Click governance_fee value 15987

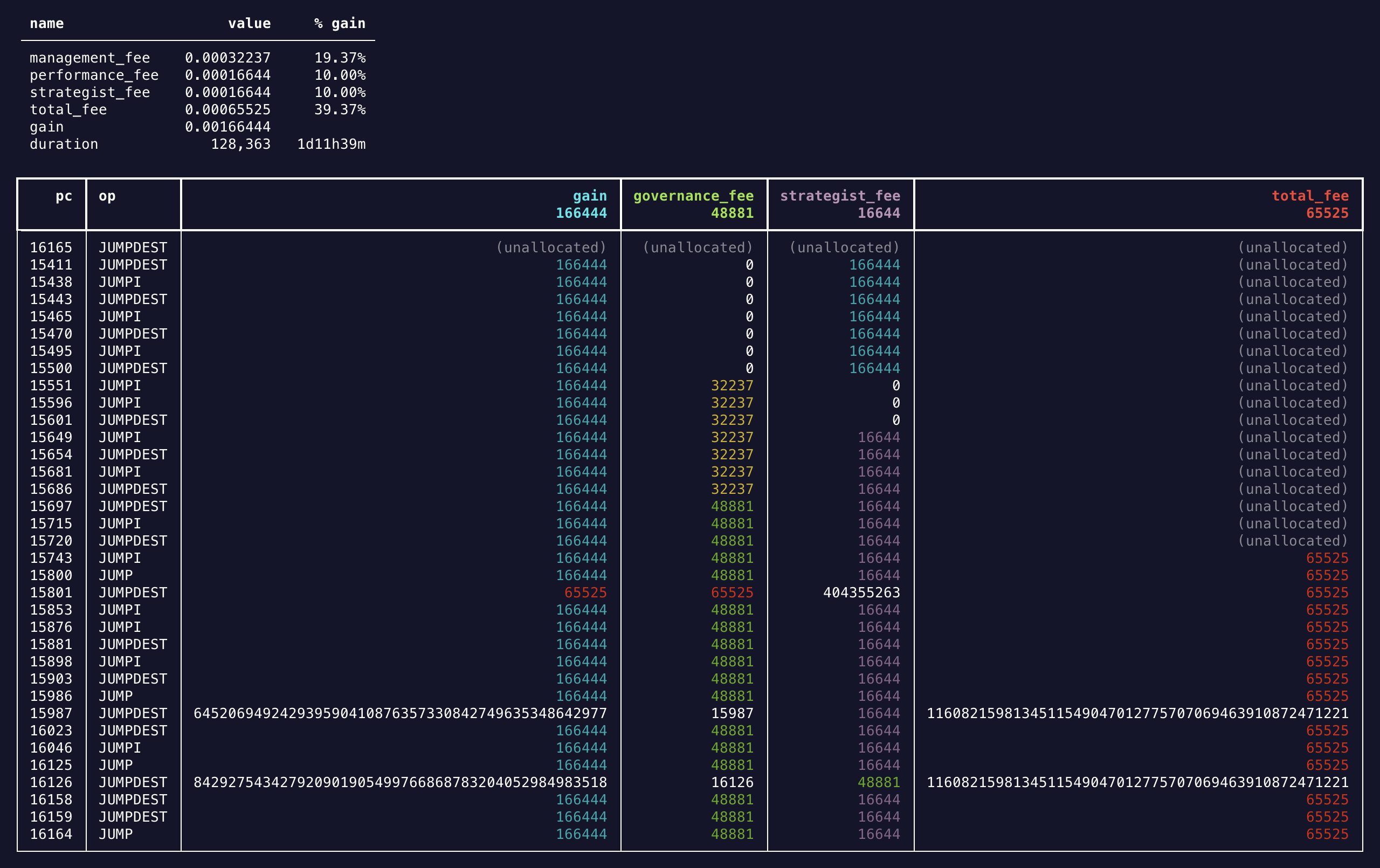click(x=733, y=713)
